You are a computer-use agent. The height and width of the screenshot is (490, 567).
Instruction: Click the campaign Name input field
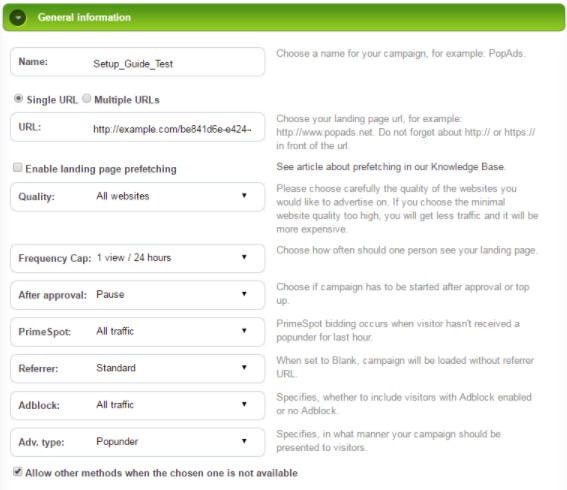[x=137, y=62]
